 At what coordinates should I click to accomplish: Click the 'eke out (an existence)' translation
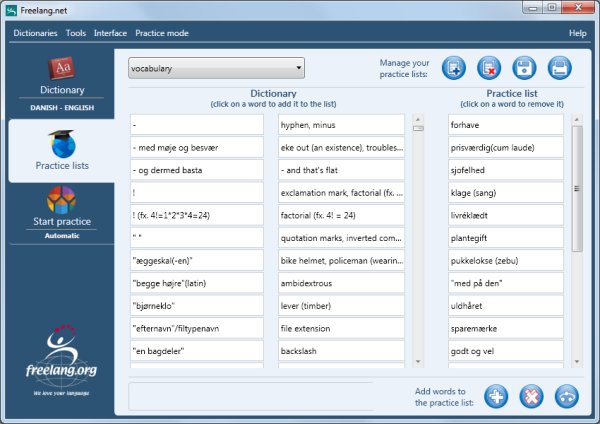point(341,148)
